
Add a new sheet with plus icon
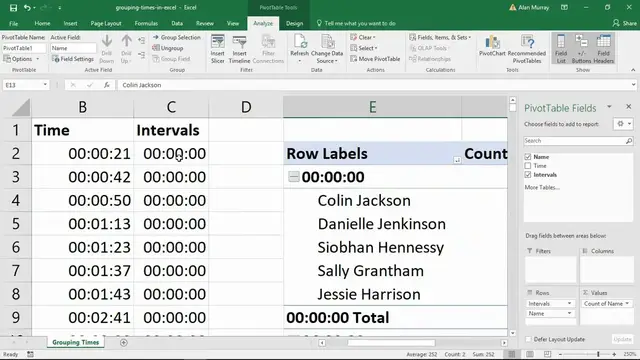tap(124, 343)
